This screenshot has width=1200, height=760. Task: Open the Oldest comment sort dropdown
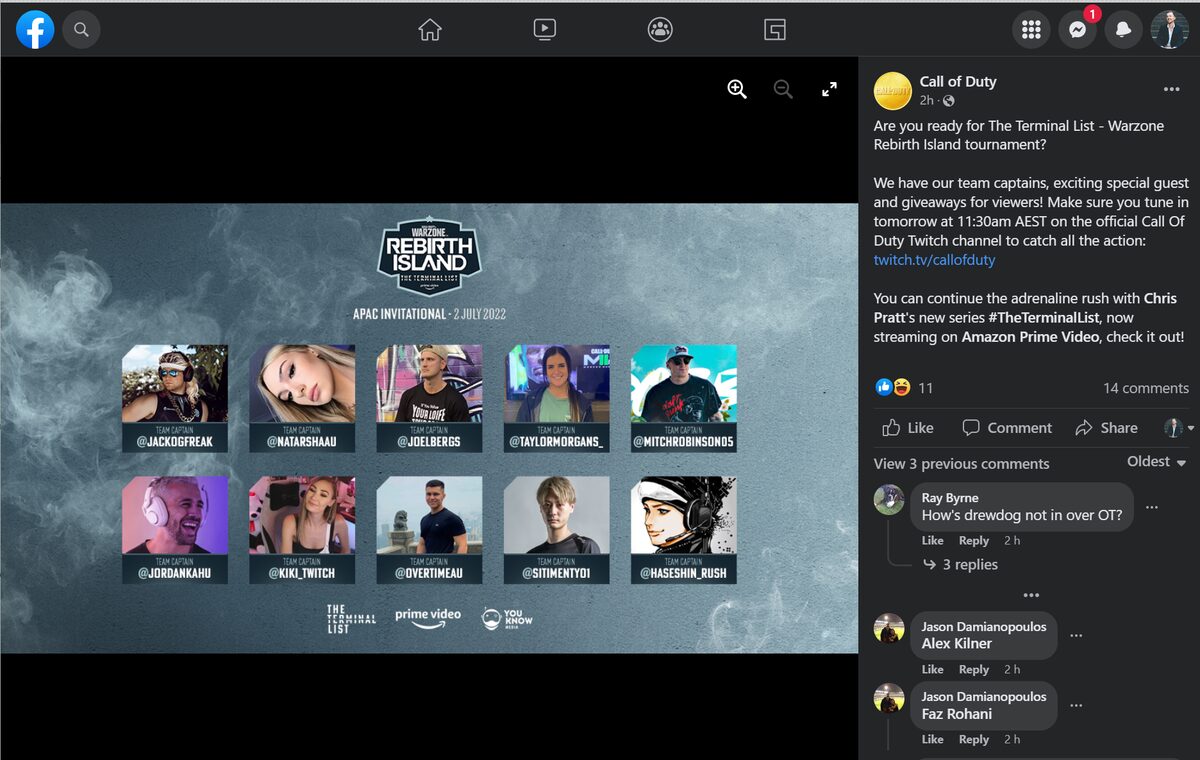pyautogui.click(x=1157, y=462)
